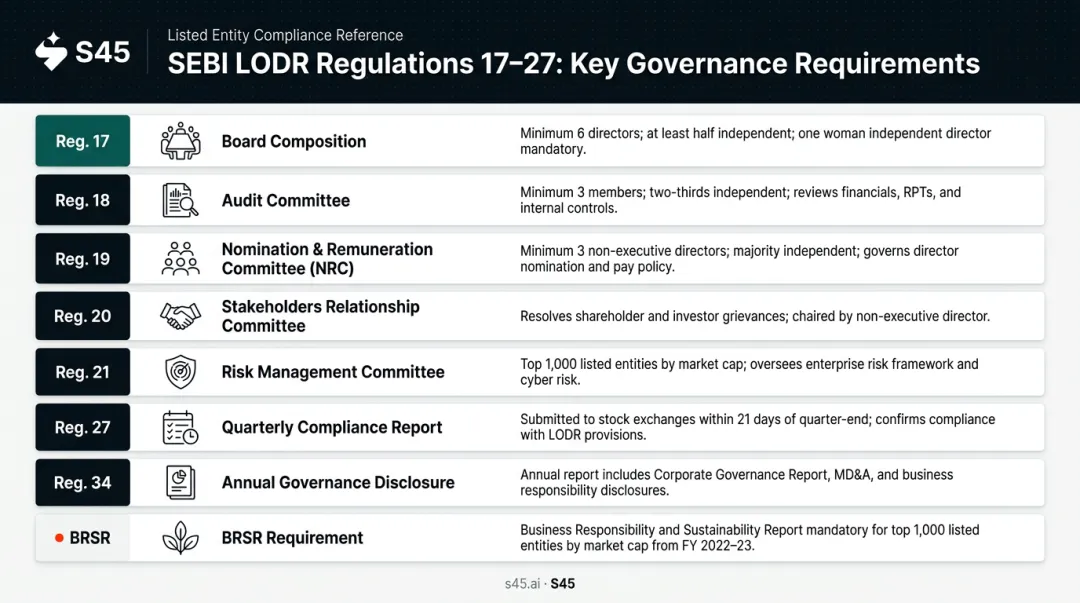Click the 'BRSR Requirement' title
1080x603 pixels.
(292, 538)
